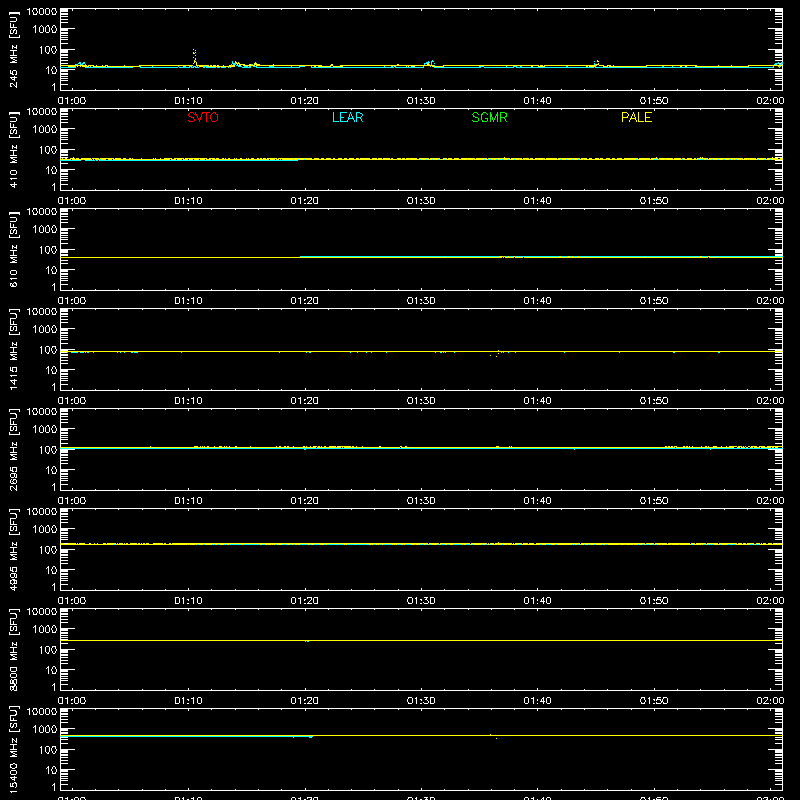Image resolution: width=800 pixels, height=800 pixels.
Task: Select the 610 MHz [SFU] axis title
Action: coord(14,250)
